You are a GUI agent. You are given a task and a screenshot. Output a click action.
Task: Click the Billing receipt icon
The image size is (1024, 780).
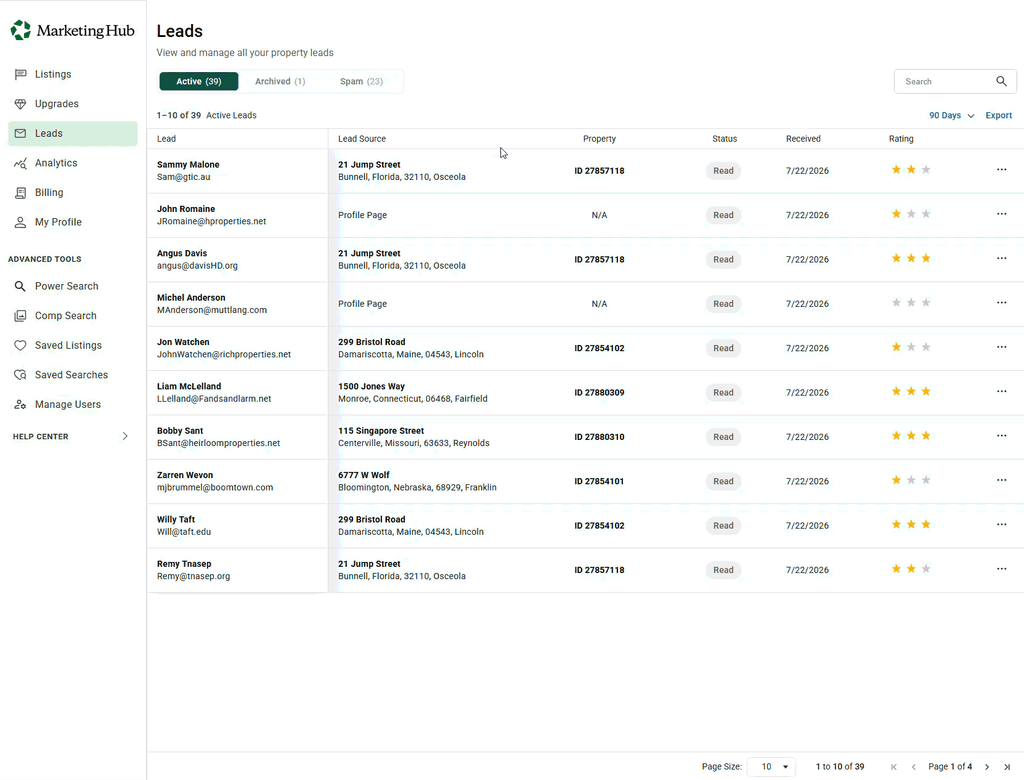click(20, 193)
